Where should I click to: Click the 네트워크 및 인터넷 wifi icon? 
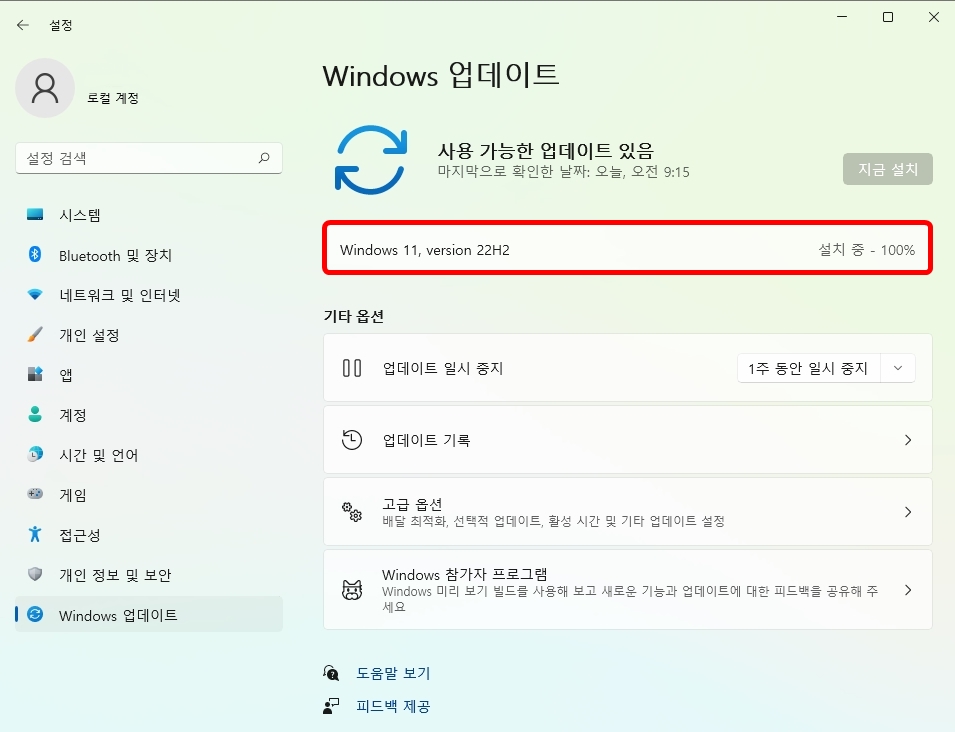pos(35,295)
